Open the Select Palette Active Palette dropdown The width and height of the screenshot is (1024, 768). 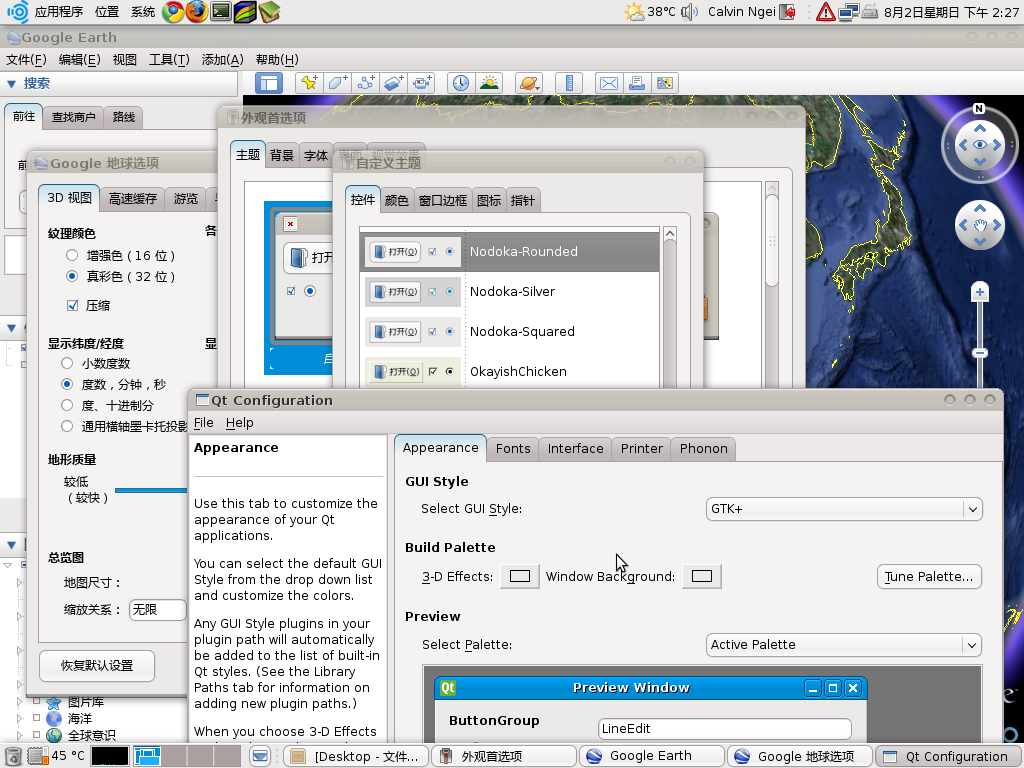pos(844,645)
